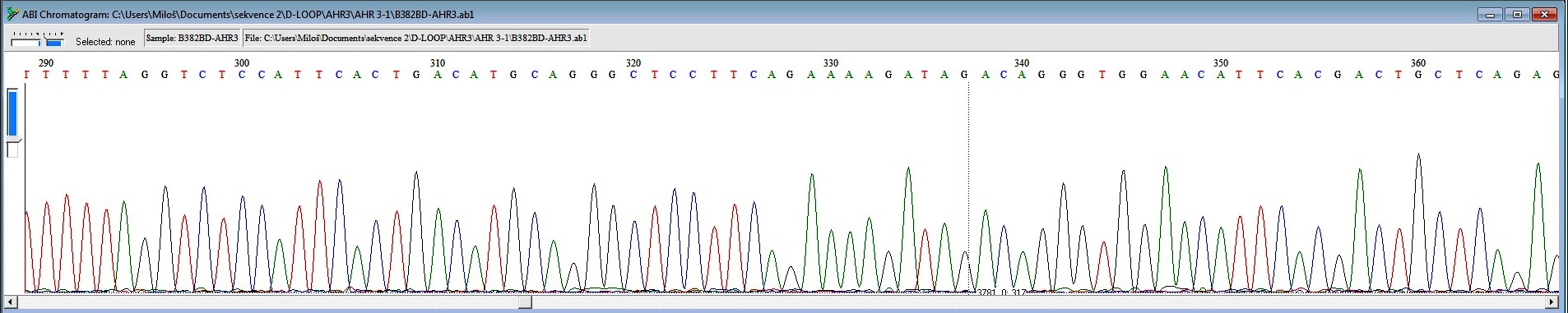Click position label 340

(1022, 63)
